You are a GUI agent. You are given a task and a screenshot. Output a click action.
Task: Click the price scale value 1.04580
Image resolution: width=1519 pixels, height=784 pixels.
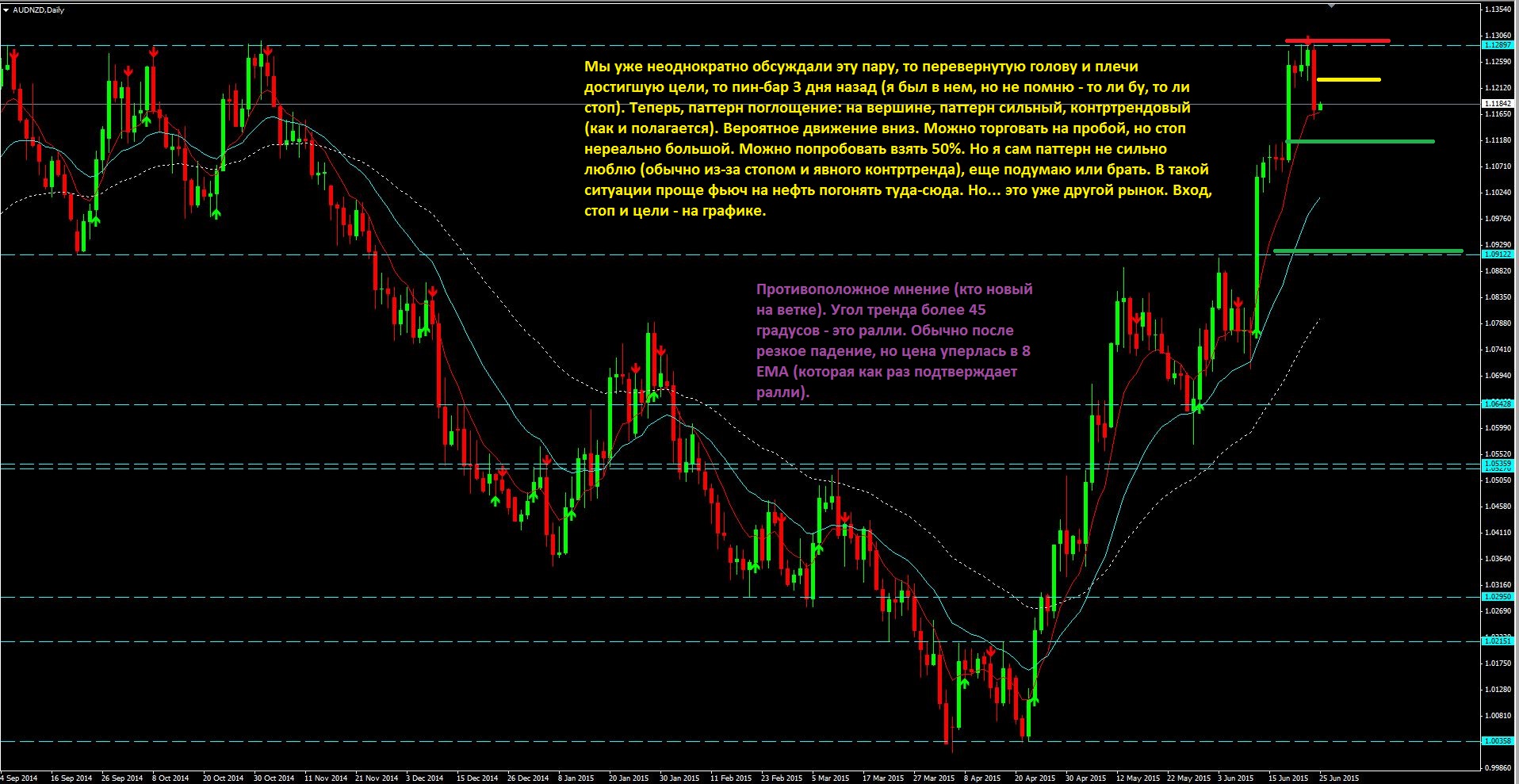pos(1498,507)
